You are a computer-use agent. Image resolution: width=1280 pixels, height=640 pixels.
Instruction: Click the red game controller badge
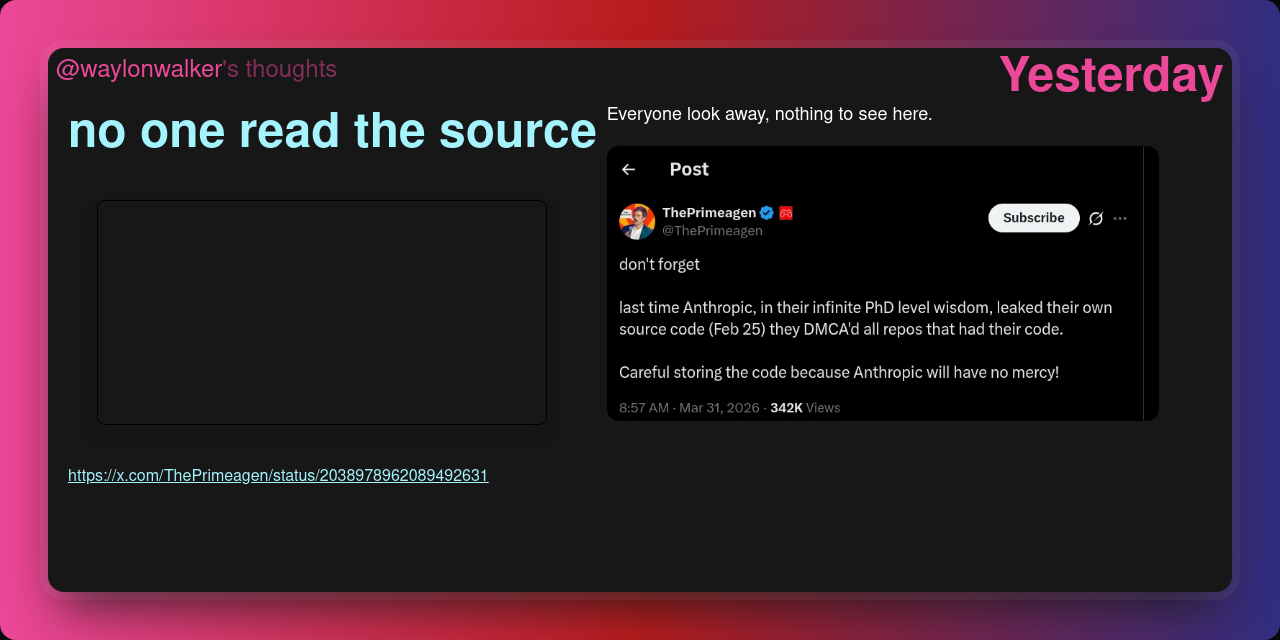click(x=786, y=213)
